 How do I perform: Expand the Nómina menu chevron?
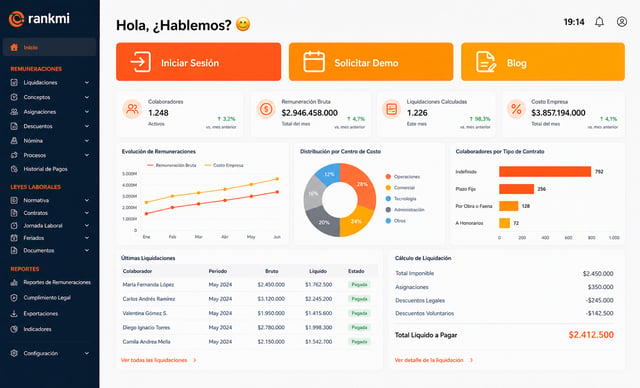point(87,141)
